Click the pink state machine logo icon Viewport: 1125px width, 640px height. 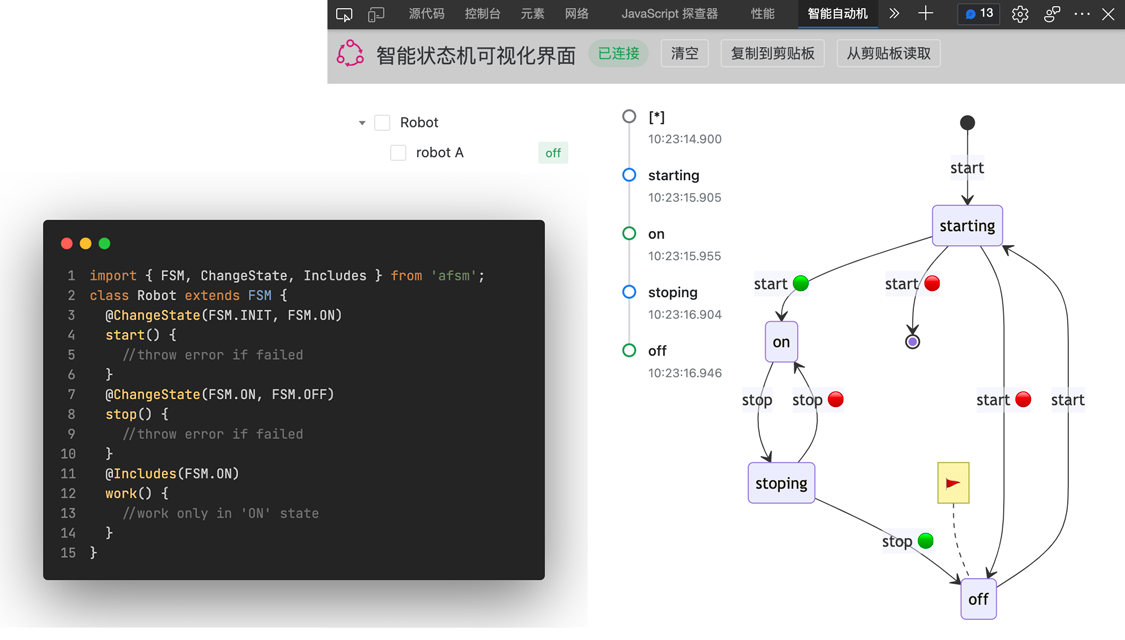(x=350, y=55)
